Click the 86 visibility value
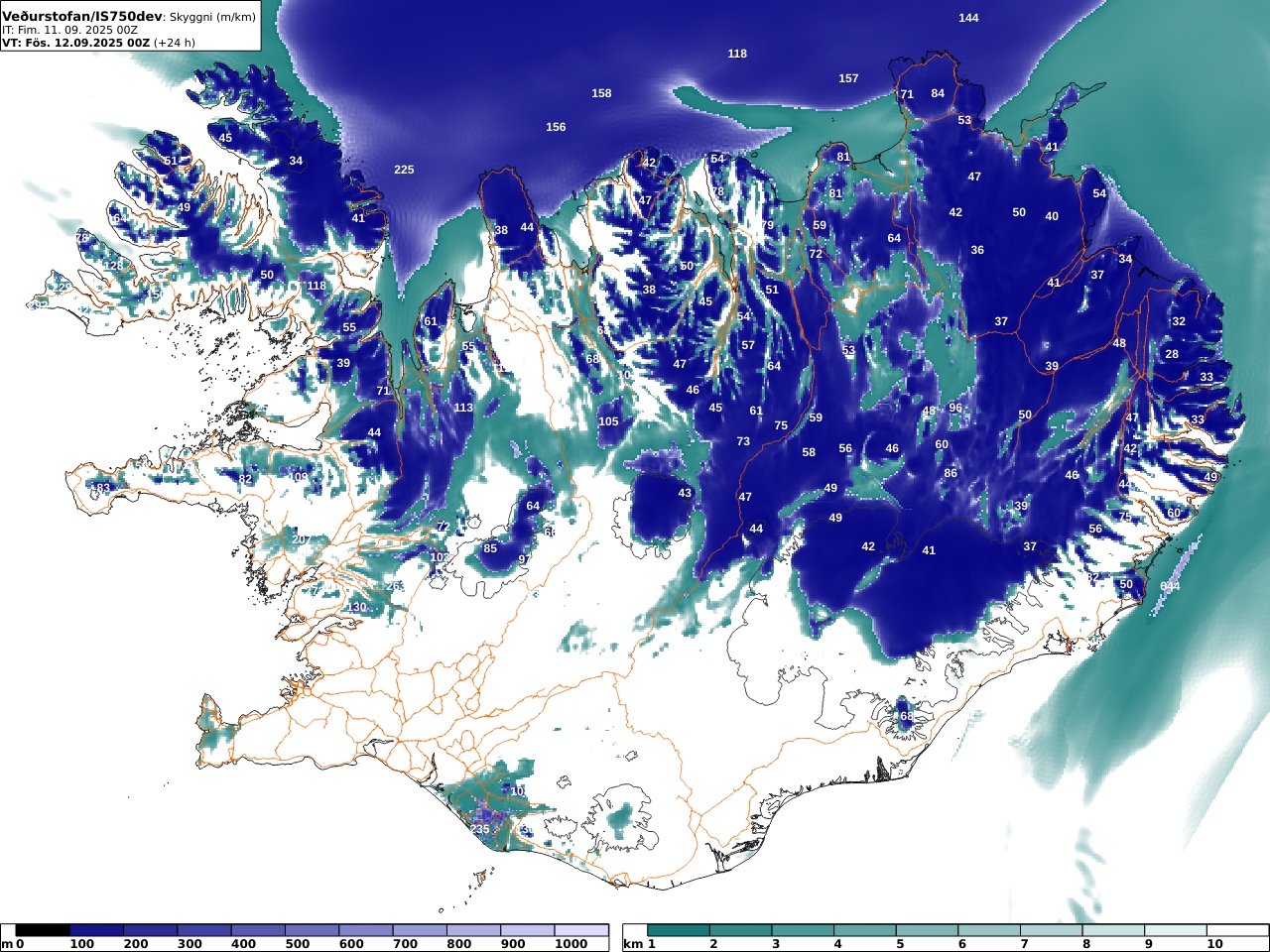This screenshot has height=952, width=1270. [x=951, y=473]
